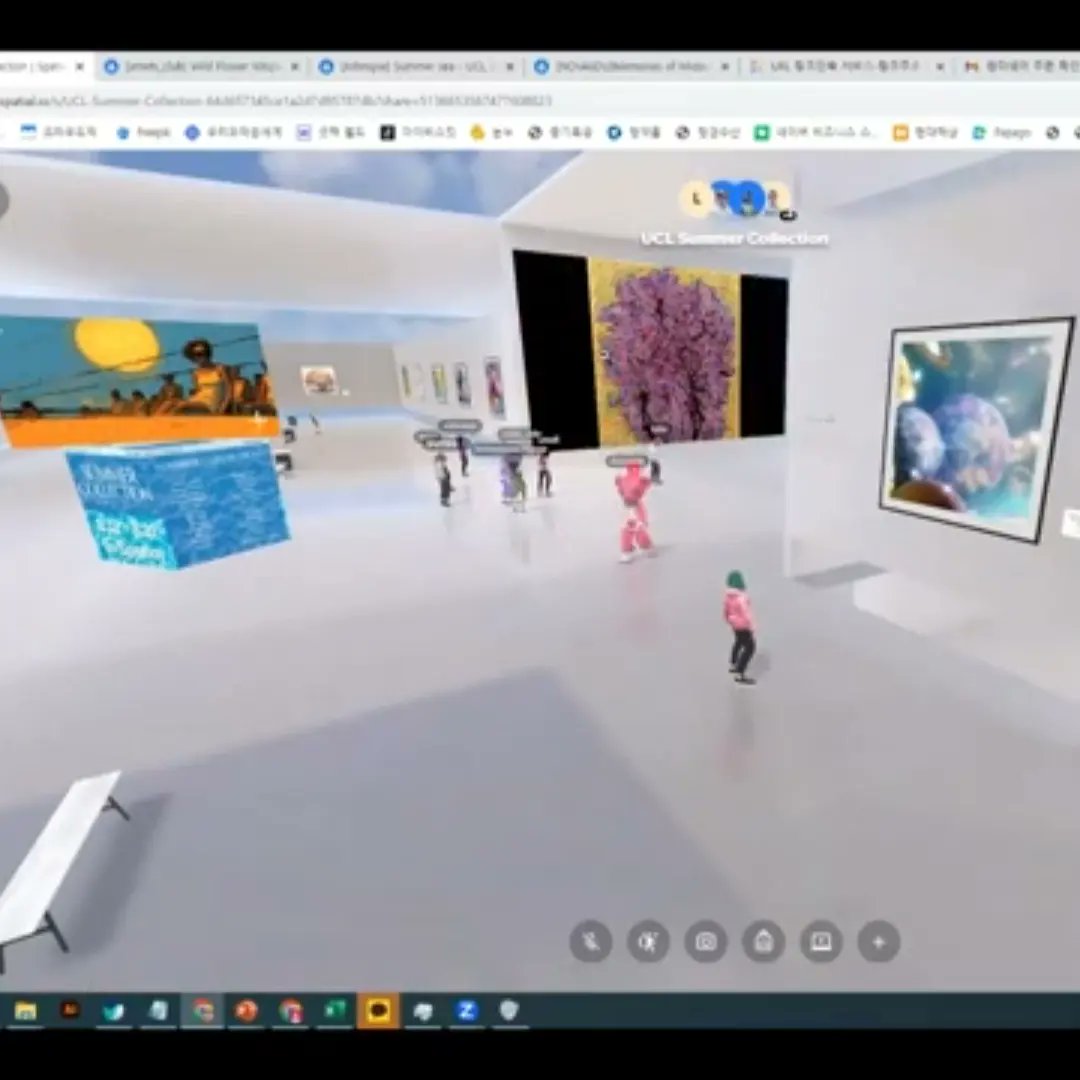Switch to the Gmail tab
The image size is (1080, 1080).
(1019, 67)
